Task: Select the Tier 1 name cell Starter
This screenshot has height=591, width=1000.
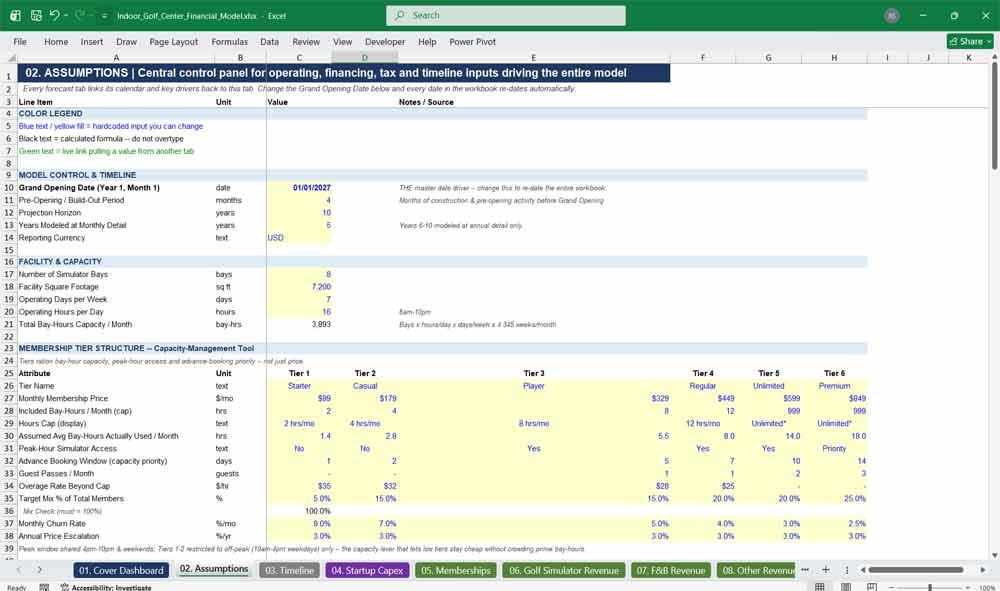Action: coord(299,386)
